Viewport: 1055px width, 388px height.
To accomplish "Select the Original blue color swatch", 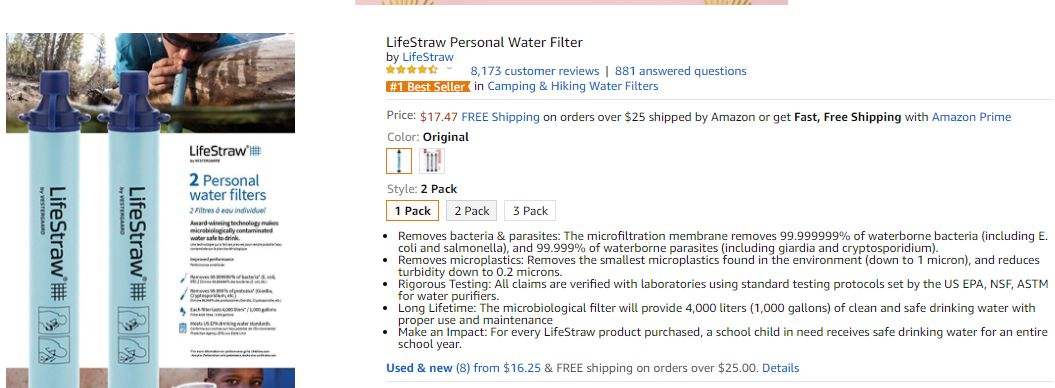I will point(399,161).
